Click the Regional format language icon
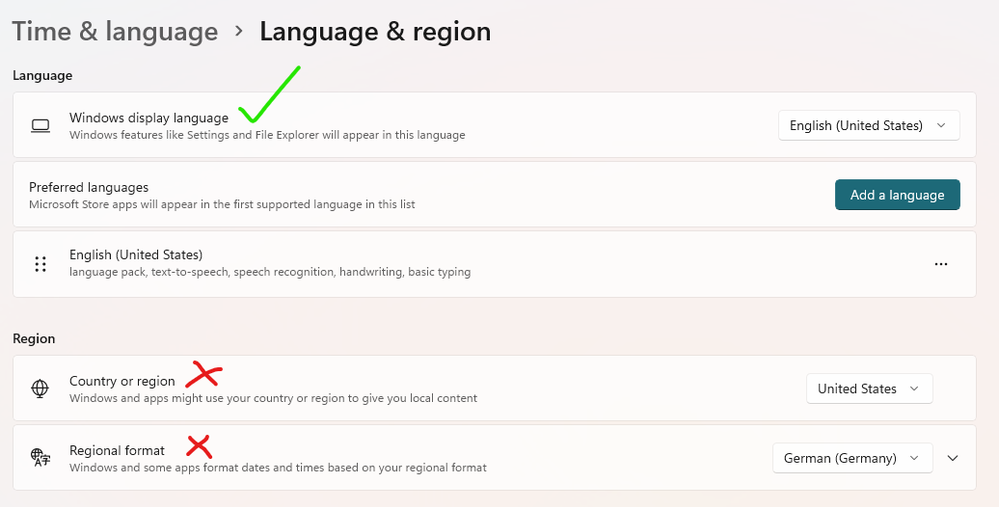Image resolution: width=999 pixels, height=507 pixels. pyautogui.click(x=40, y=458)
